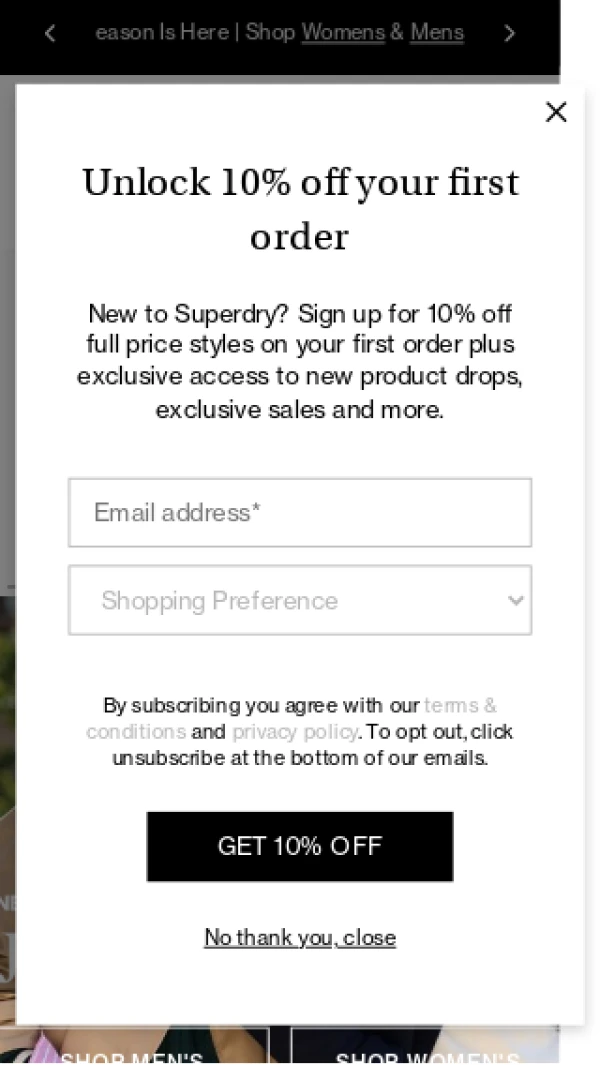Click the previous announcement arrow in banner

pyautogui.click(x=50, y=33)
